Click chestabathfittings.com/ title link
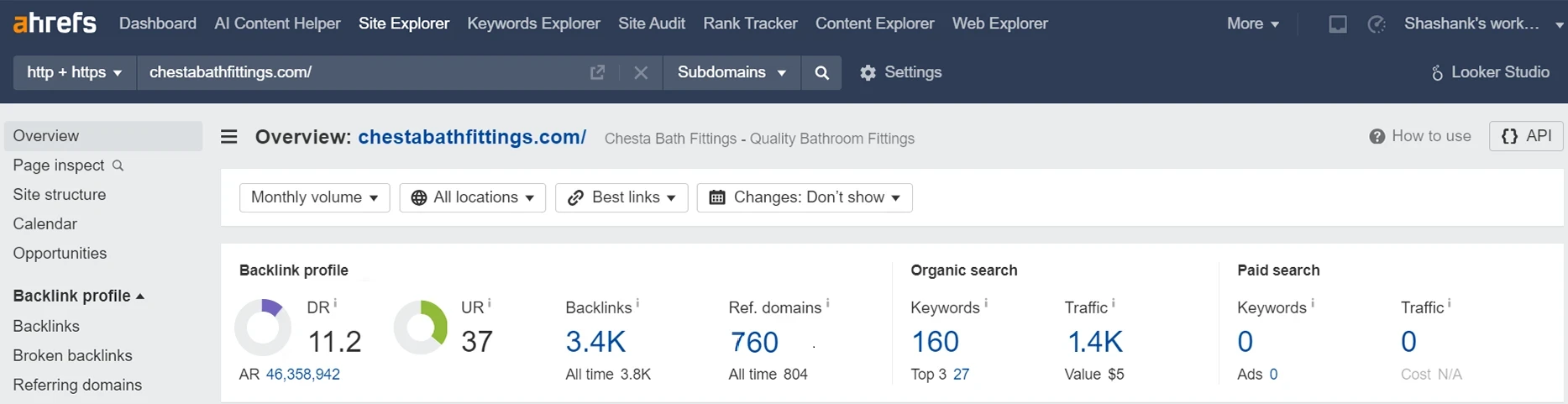The height and width of the screenshot is (404, 1568). click(472, 137)
